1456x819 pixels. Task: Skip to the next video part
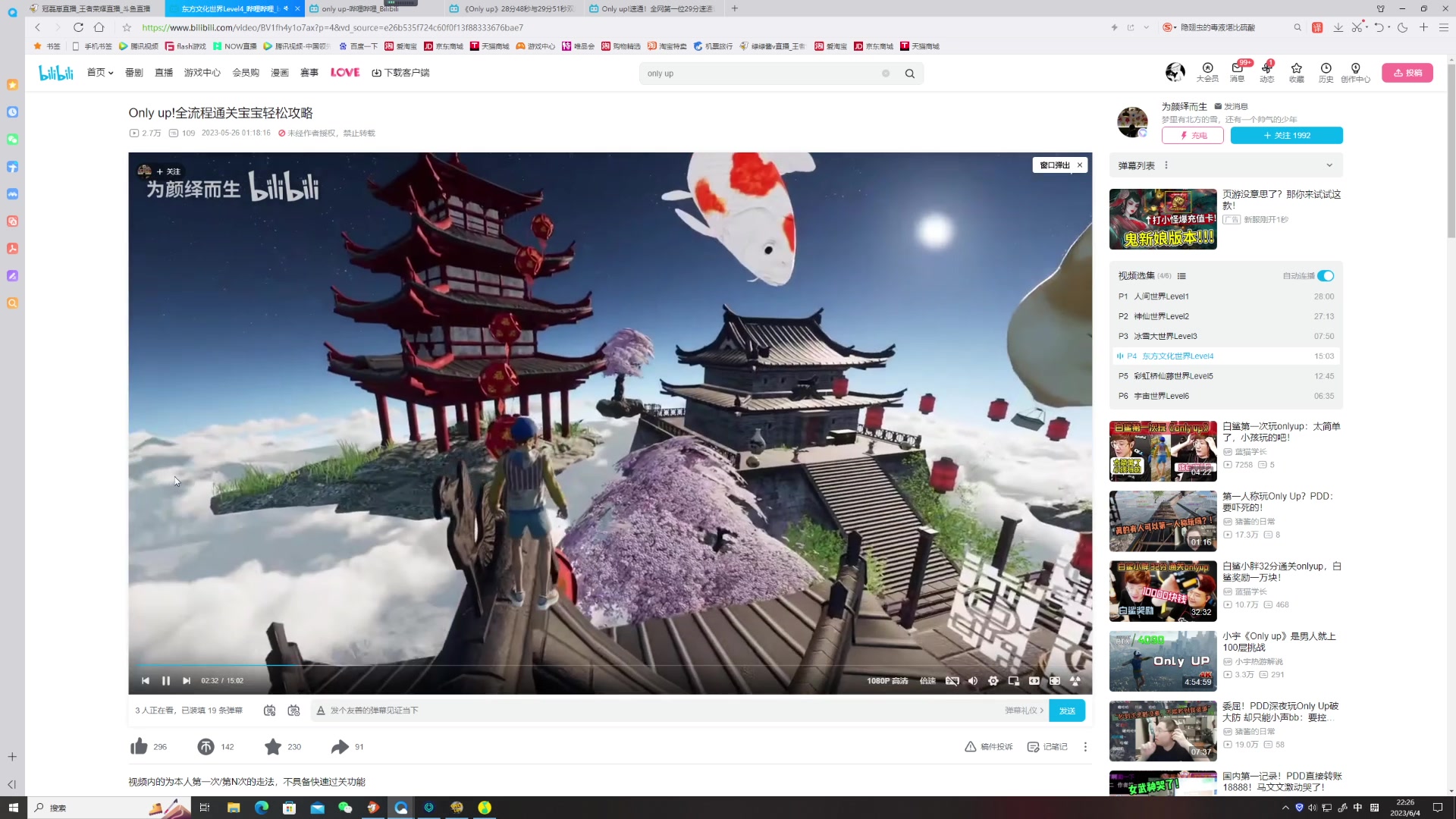[x=187, y=681]
